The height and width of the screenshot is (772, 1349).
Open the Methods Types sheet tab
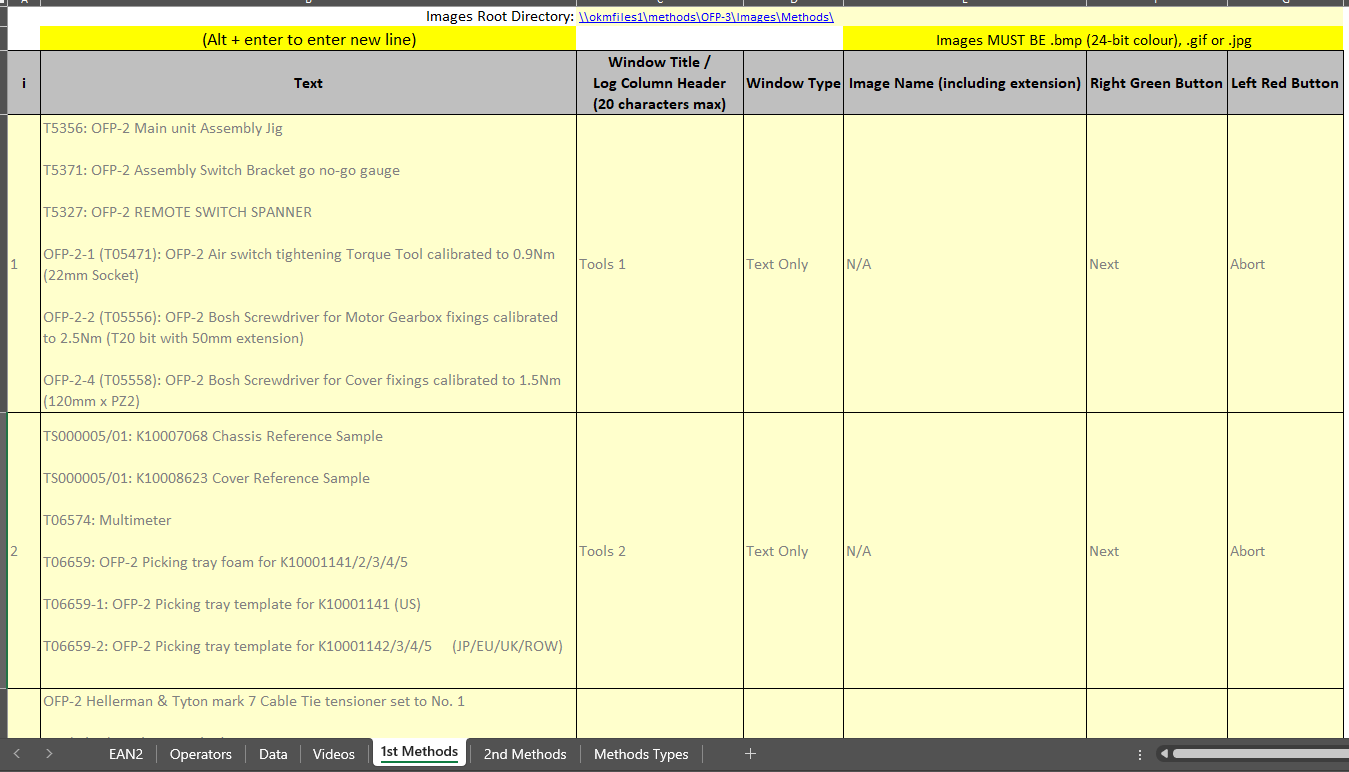640,754
